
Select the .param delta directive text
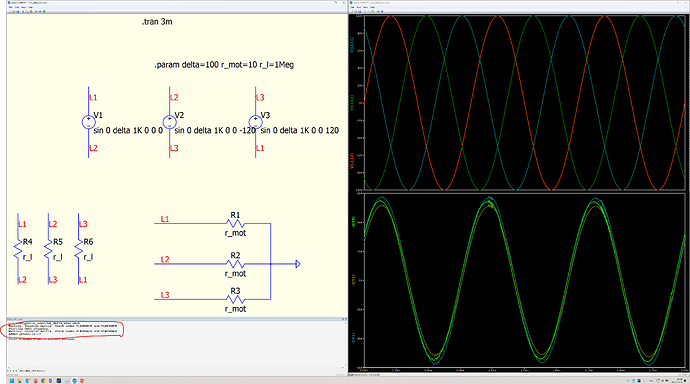tap(224, 65)
